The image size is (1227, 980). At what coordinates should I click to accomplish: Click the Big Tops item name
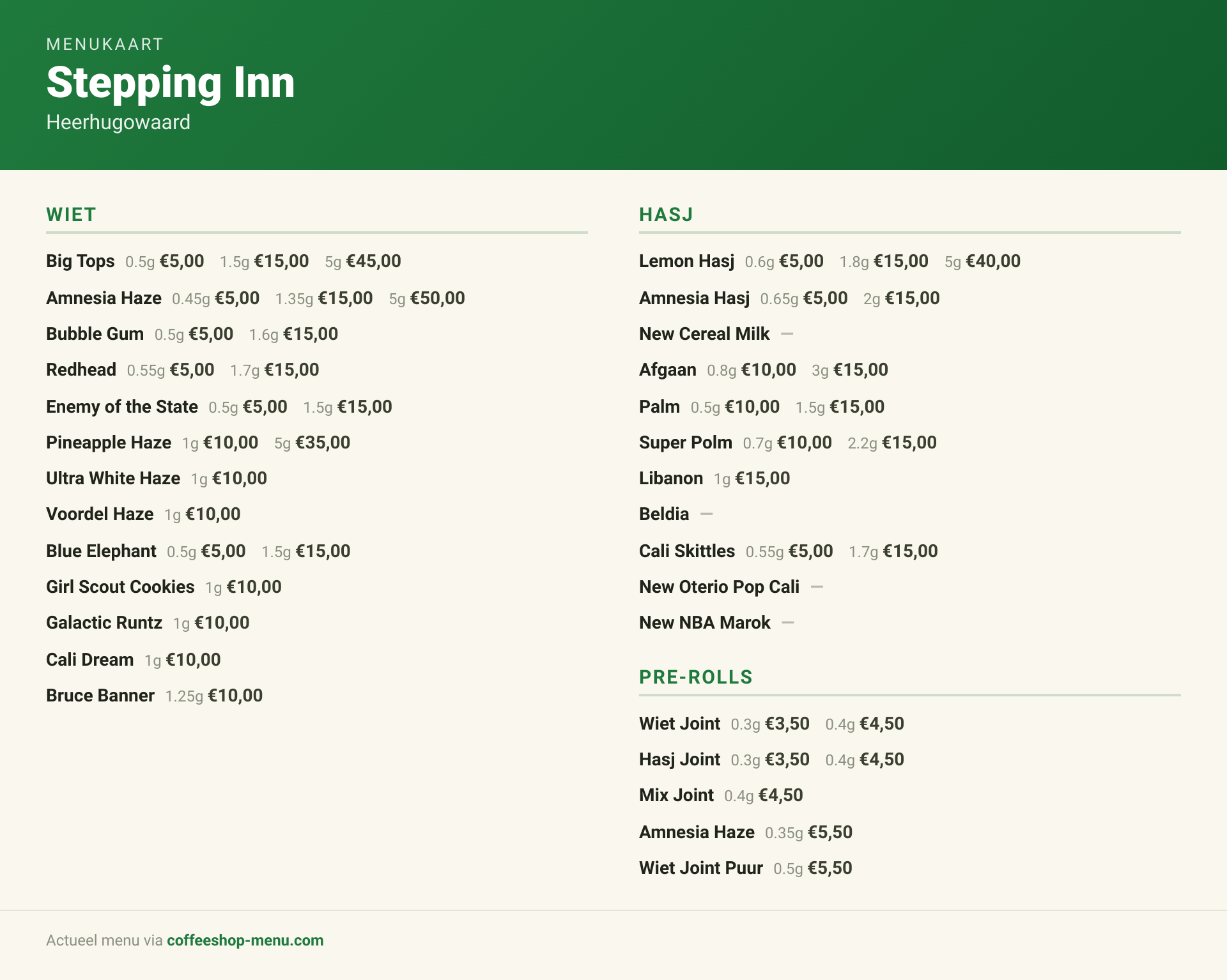pyautogui.click(x=81, y=261)
